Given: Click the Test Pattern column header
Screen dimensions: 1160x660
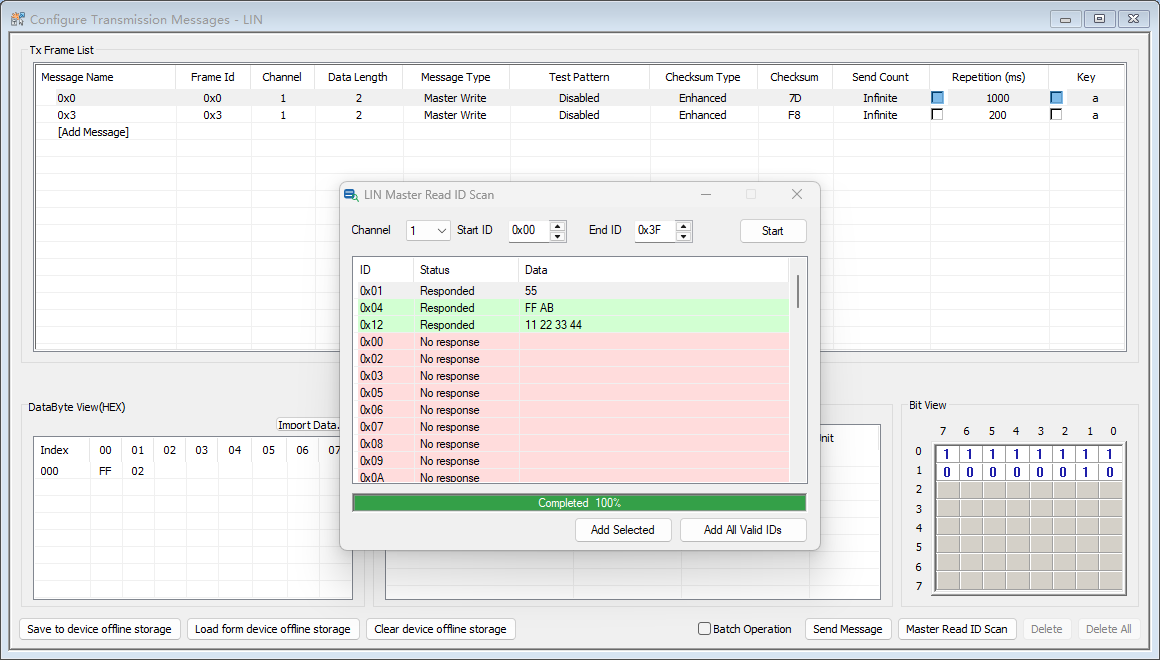Looking at the screenshot, I should click(x=579, y=77).
